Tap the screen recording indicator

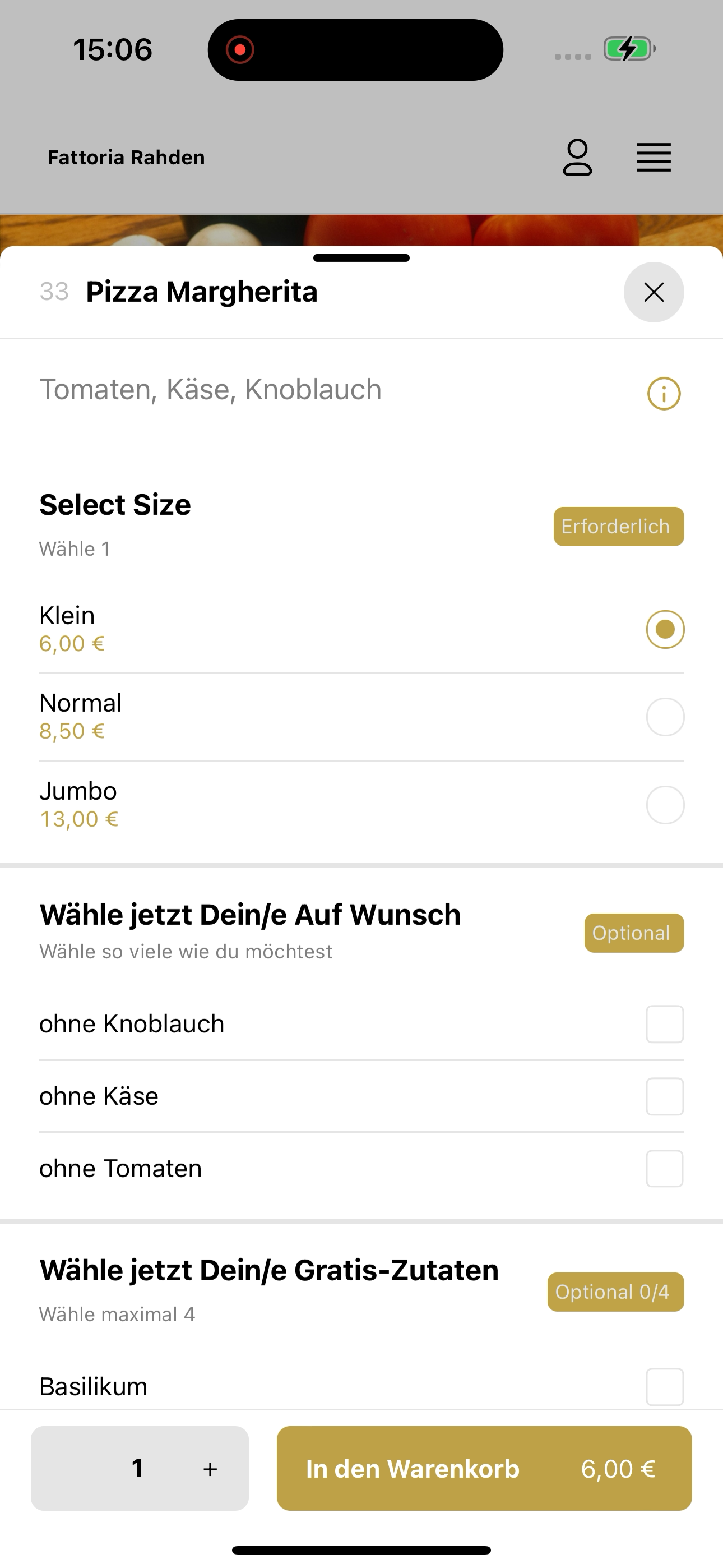click(x=240, y=49)
